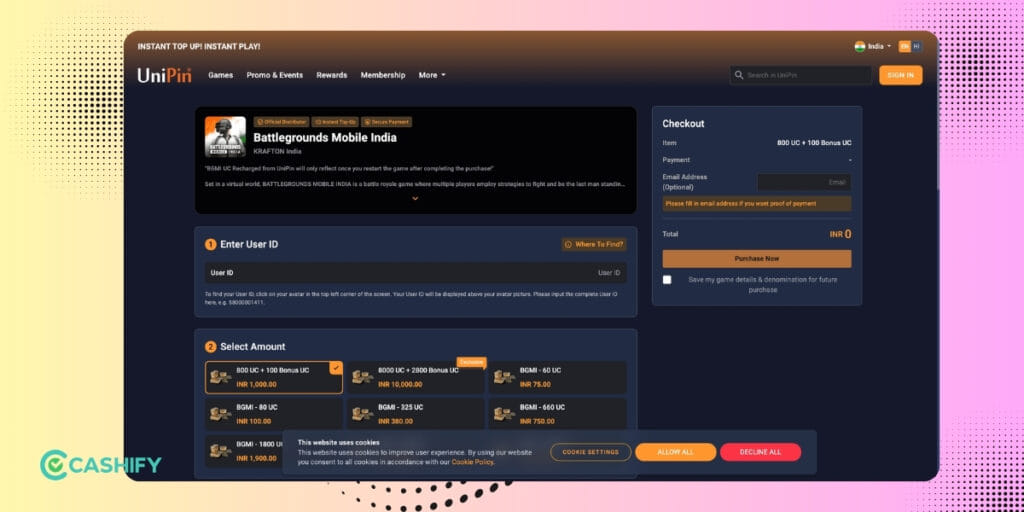Expand the game description chevron
Viewport: 1024px width, 512px height.
[415, 199]
